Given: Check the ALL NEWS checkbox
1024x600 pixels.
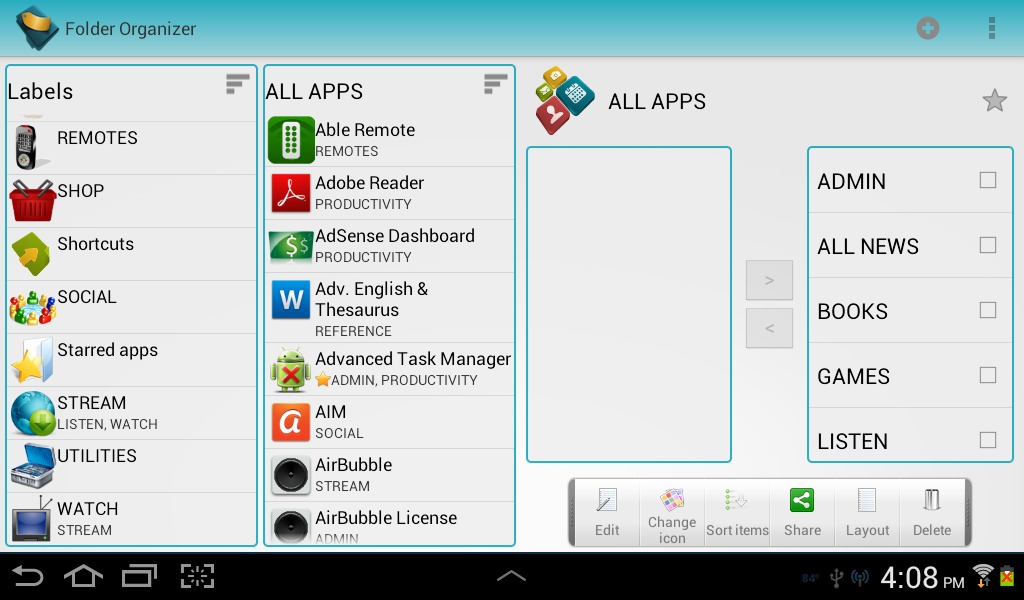Looking at the screenshot, I should coord(987,245).
